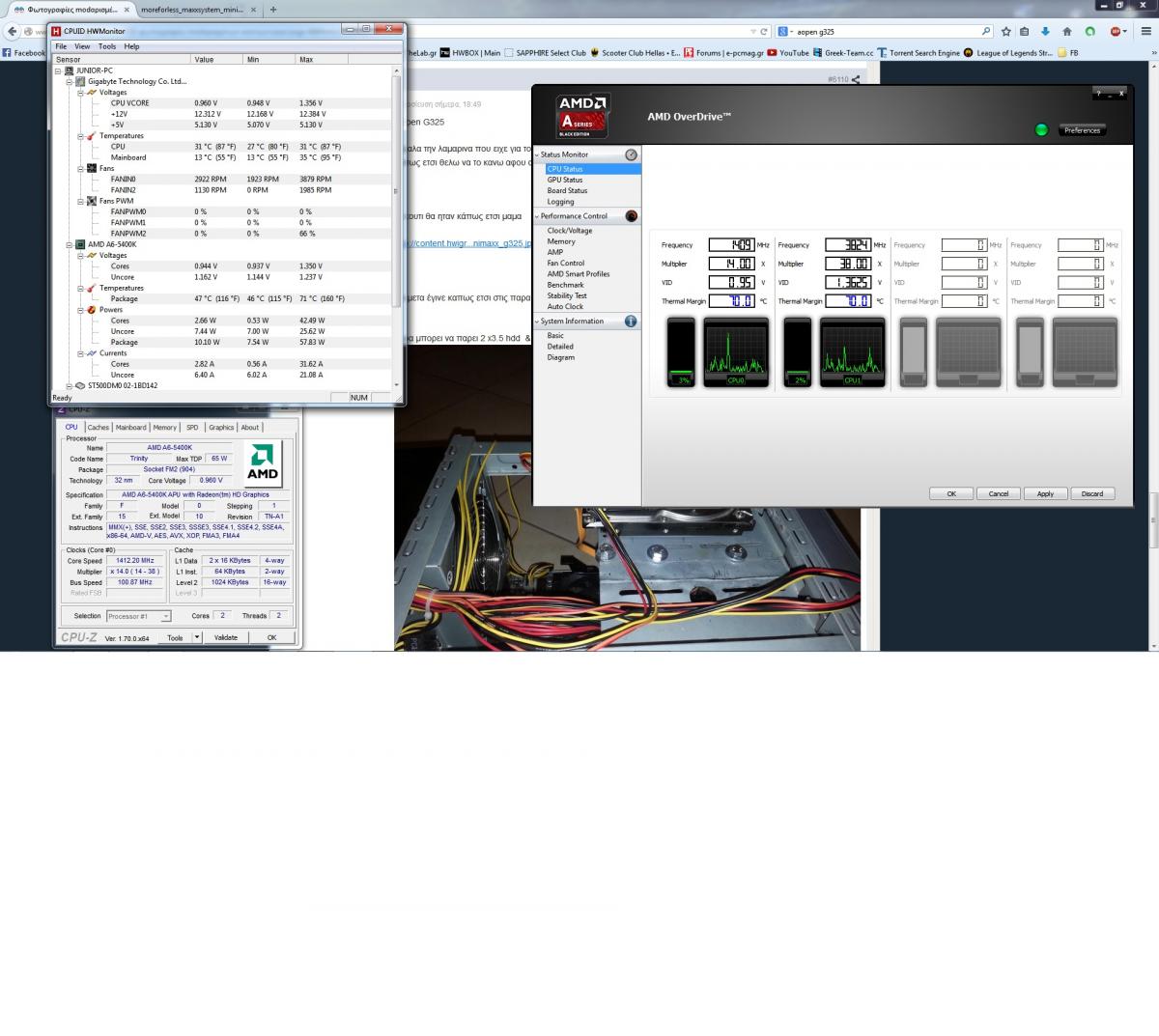Click the downloads arrow icon in browser
1159x1036 pixels.
[1046, 31]
